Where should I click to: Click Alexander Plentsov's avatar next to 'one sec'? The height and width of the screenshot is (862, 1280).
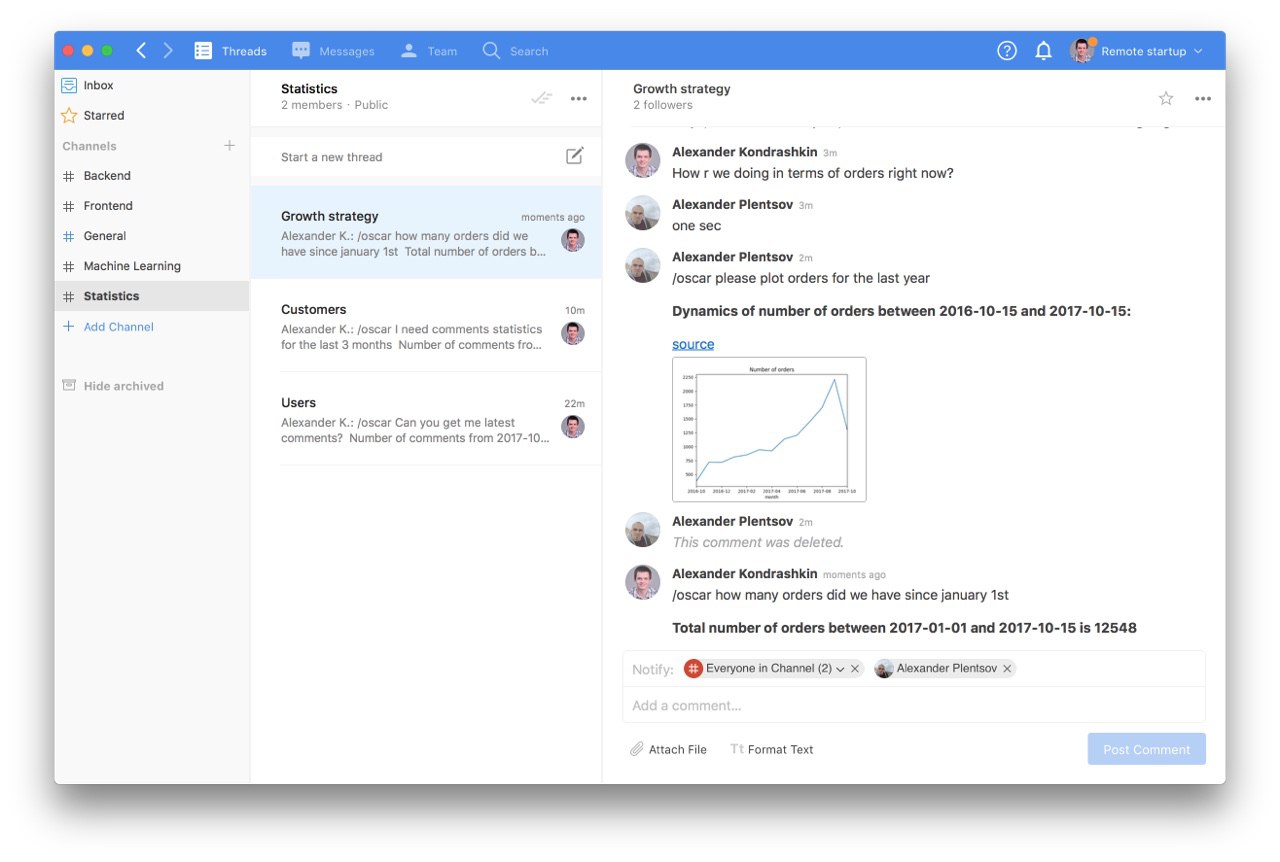tap(643, 213)
